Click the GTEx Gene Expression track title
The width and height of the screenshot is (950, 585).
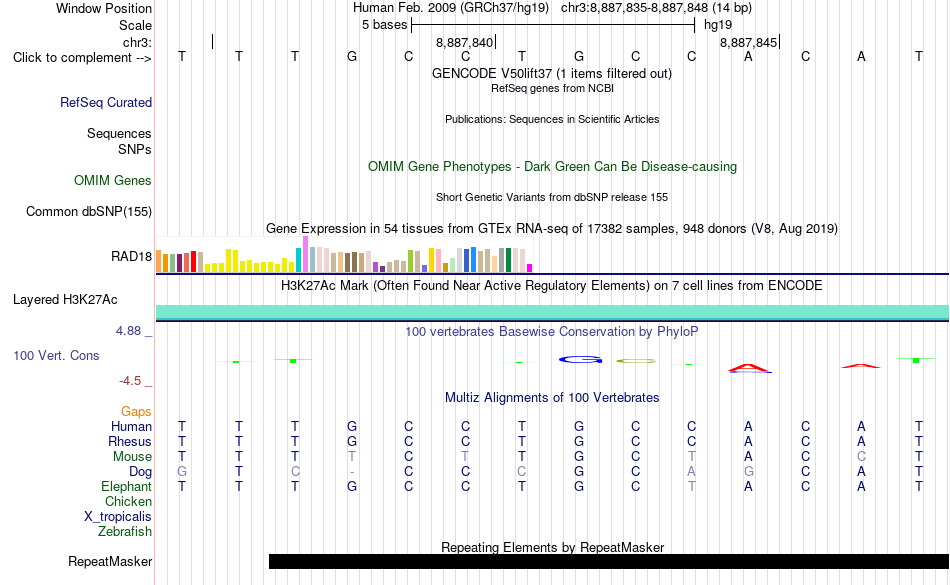pos(552,228)
